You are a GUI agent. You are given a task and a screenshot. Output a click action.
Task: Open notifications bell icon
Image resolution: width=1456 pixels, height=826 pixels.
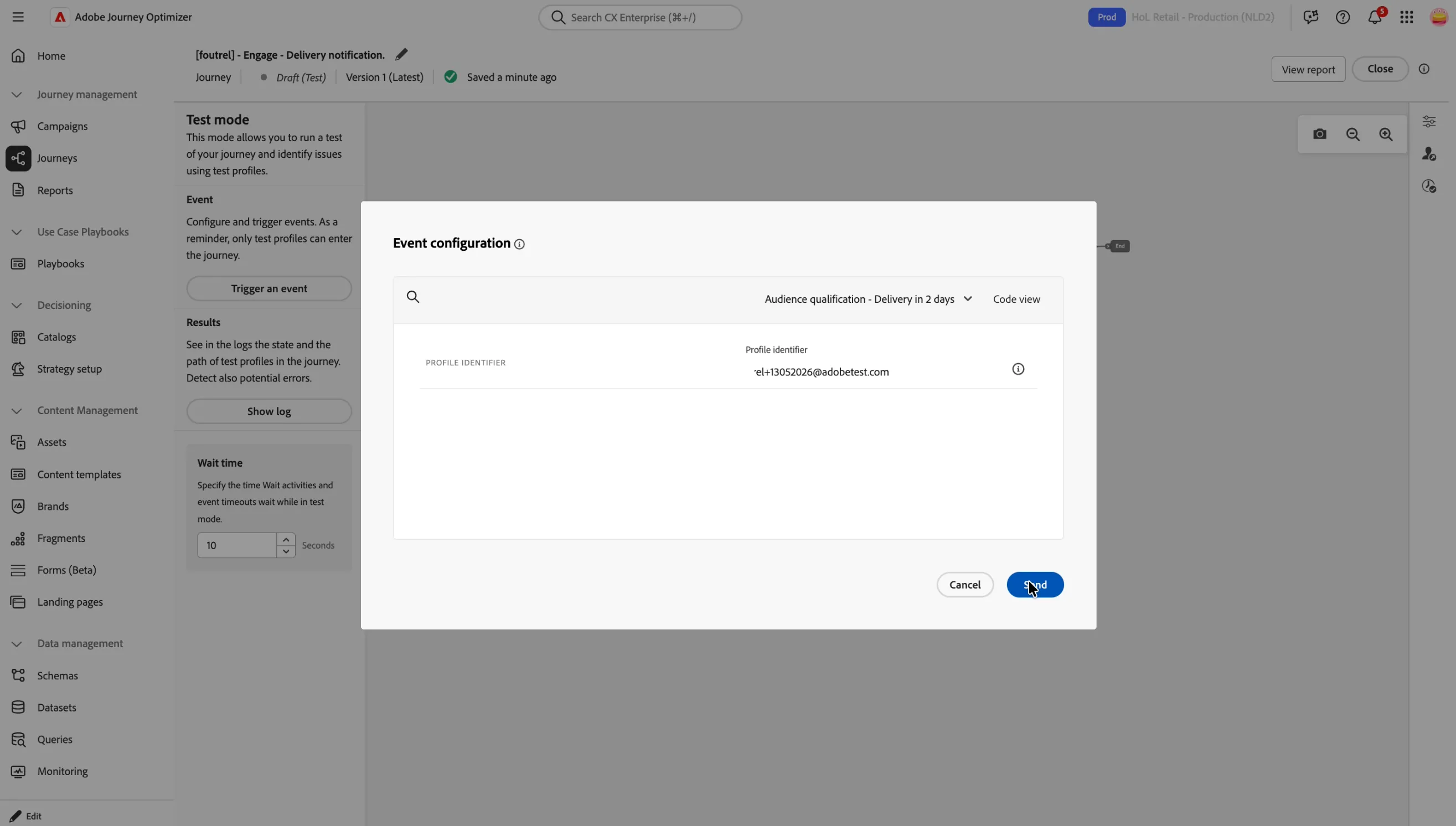tap(1374, 17)
